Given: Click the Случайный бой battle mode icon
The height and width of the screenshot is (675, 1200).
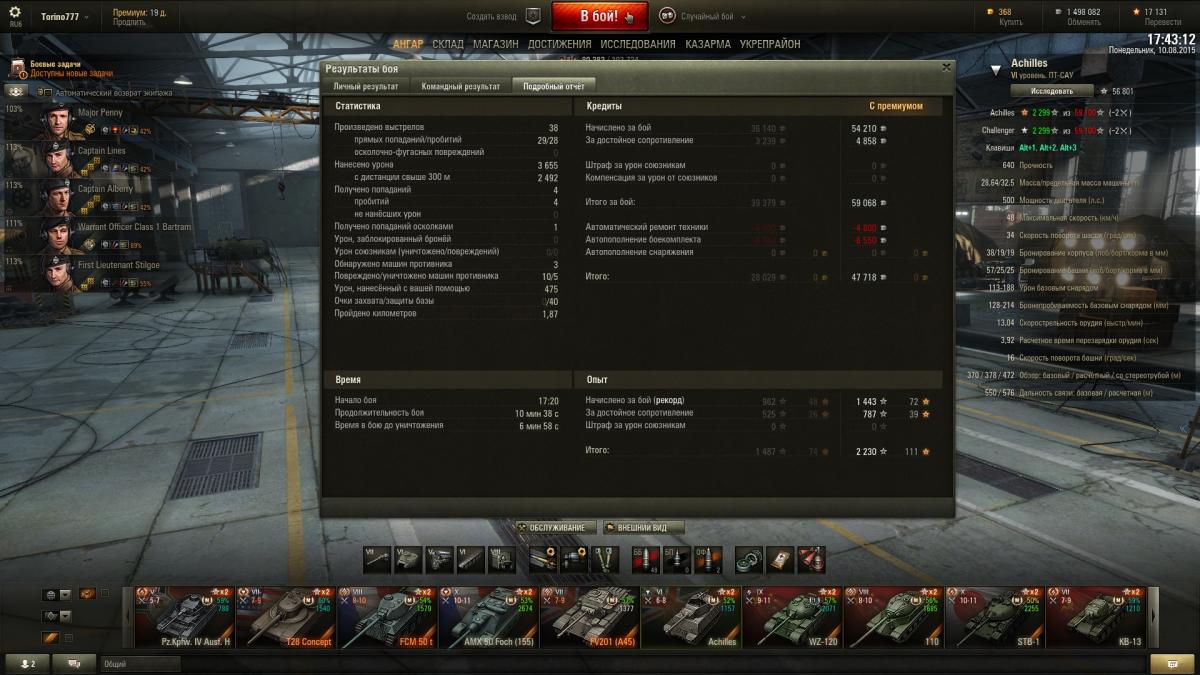Looking at the screenshot, I should point(667,16).
